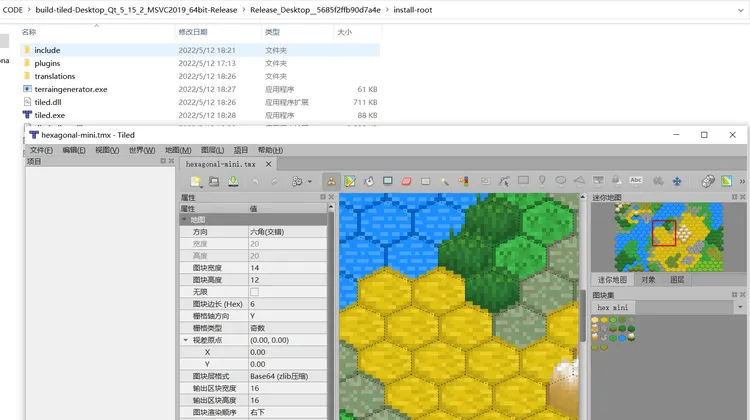The image size is (750, 420).
Task: Close the hexagonal-mini.tmx document tab
Action: point(269,164)
